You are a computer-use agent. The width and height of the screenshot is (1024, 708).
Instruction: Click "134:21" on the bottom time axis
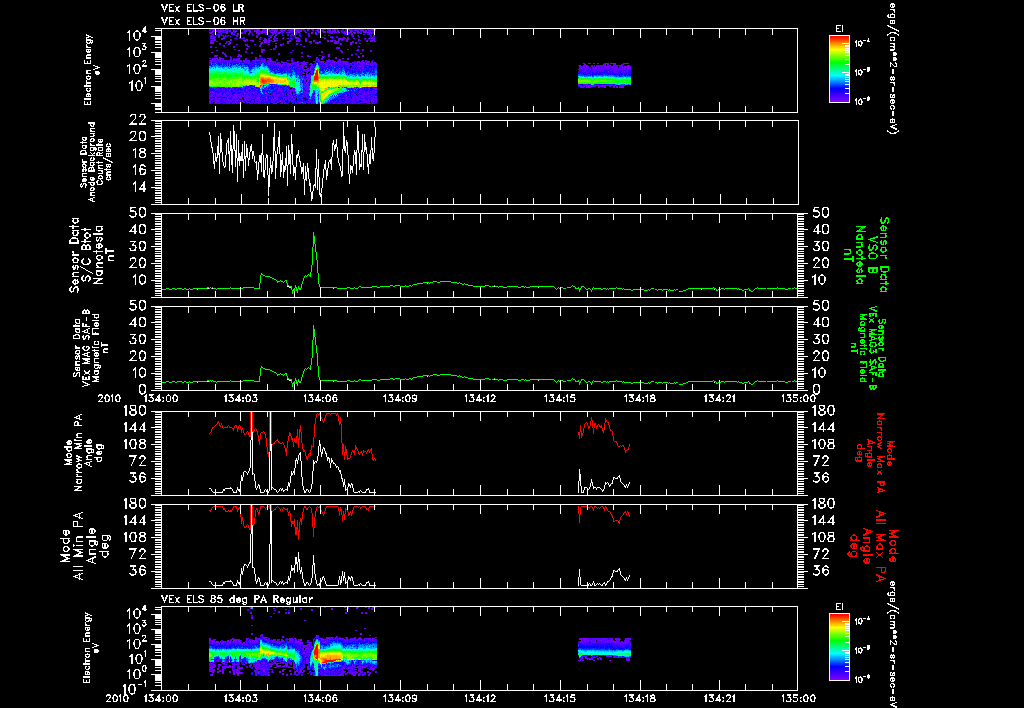pos(719,698)
